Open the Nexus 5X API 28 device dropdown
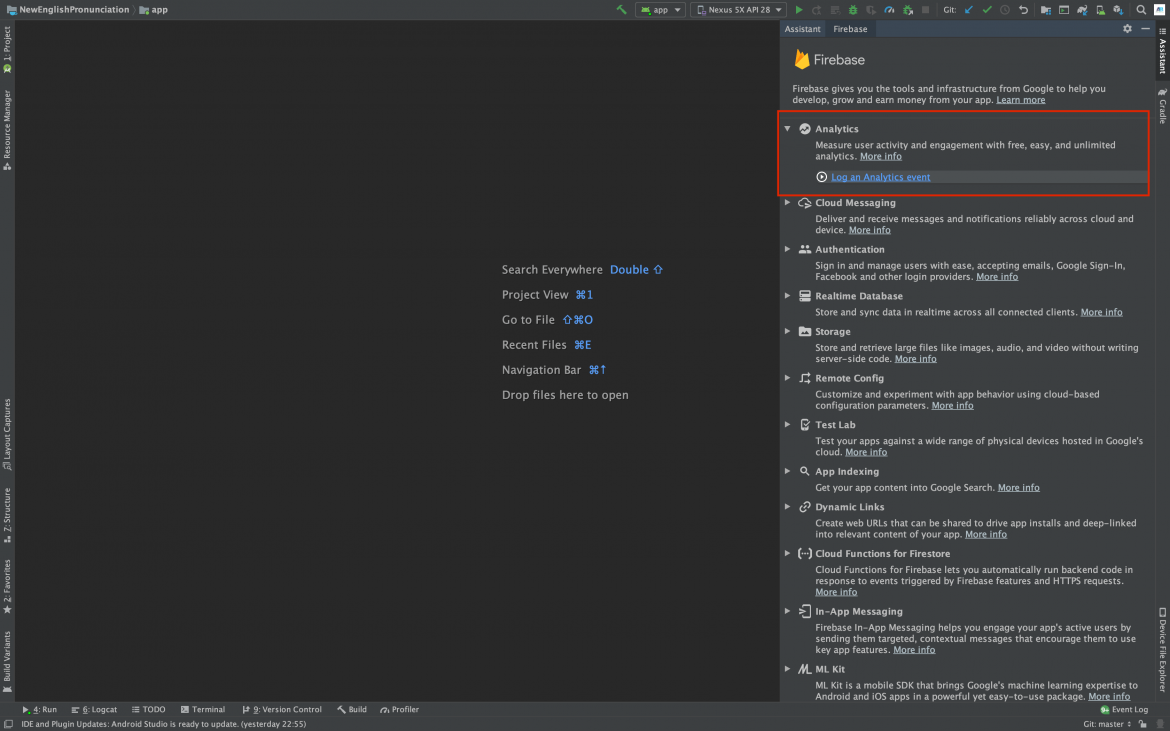This screenshot has width=1170, height=731. click(738, 9)
